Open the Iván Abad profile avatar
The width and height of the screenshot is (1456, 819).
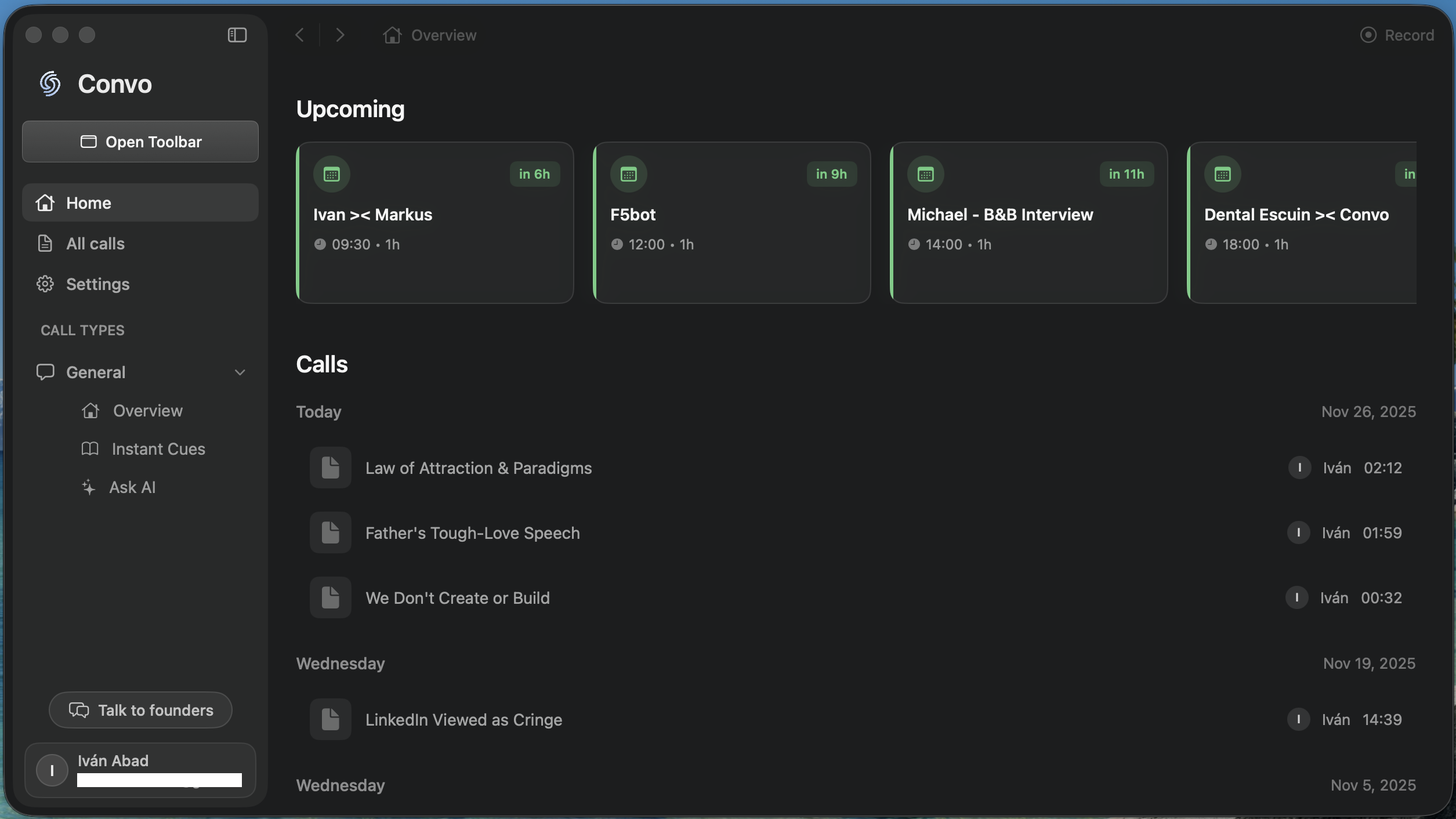52,770
